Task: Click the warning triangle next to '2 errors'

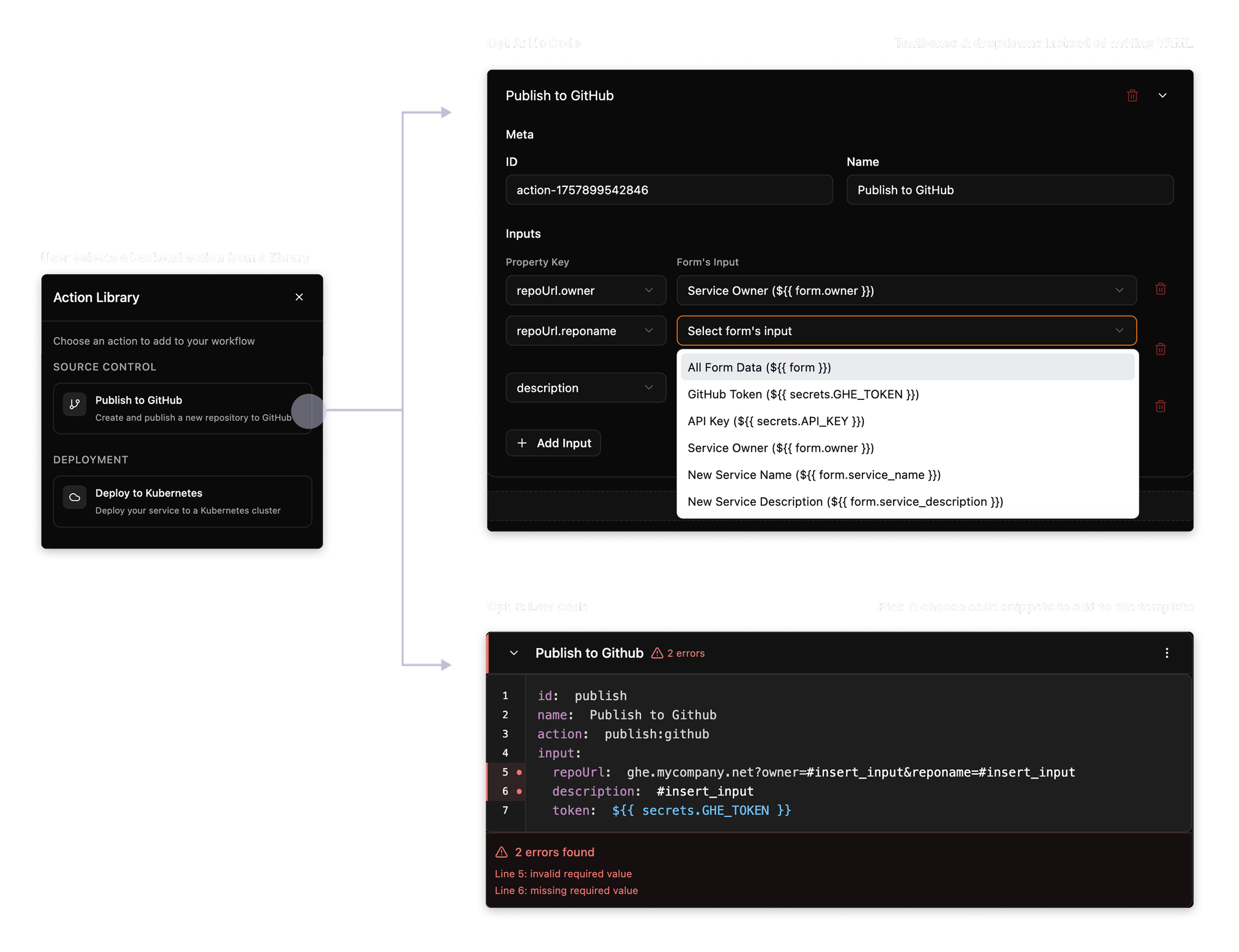Action: click(x=657, y=653)
